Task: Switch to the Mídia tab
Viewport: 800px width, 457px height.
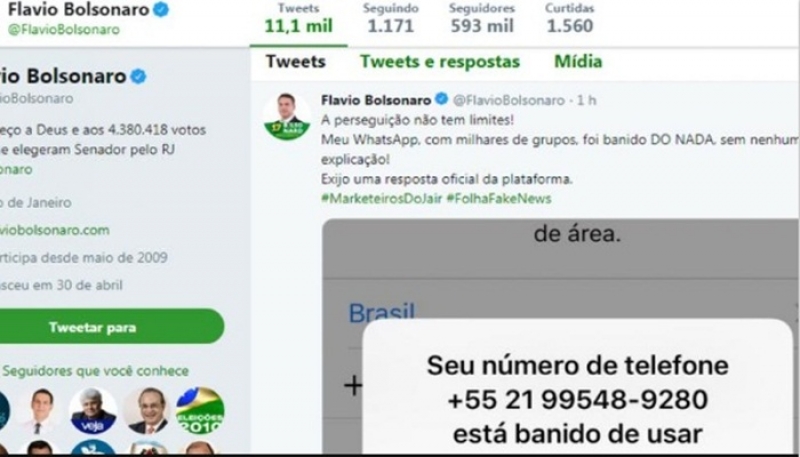Action: pos(578,62)
